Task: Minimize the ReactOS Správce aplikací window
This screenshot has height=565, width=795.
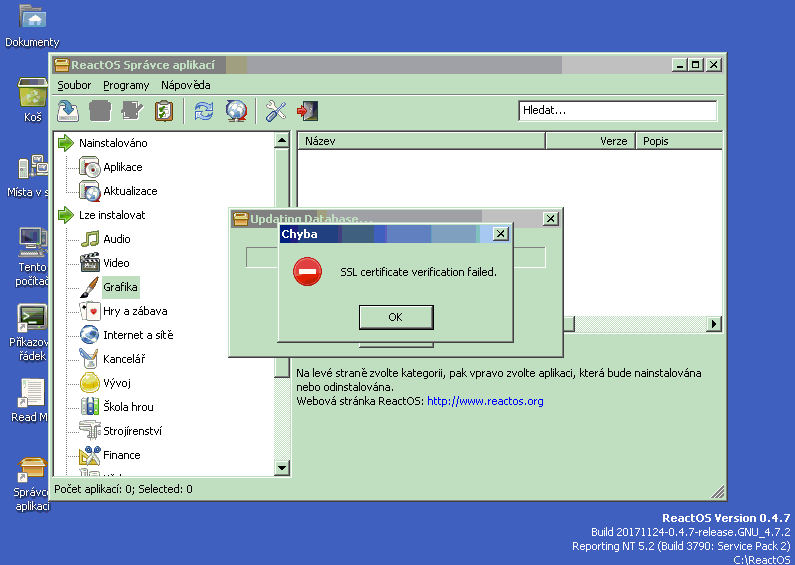Action: point(680,64)
